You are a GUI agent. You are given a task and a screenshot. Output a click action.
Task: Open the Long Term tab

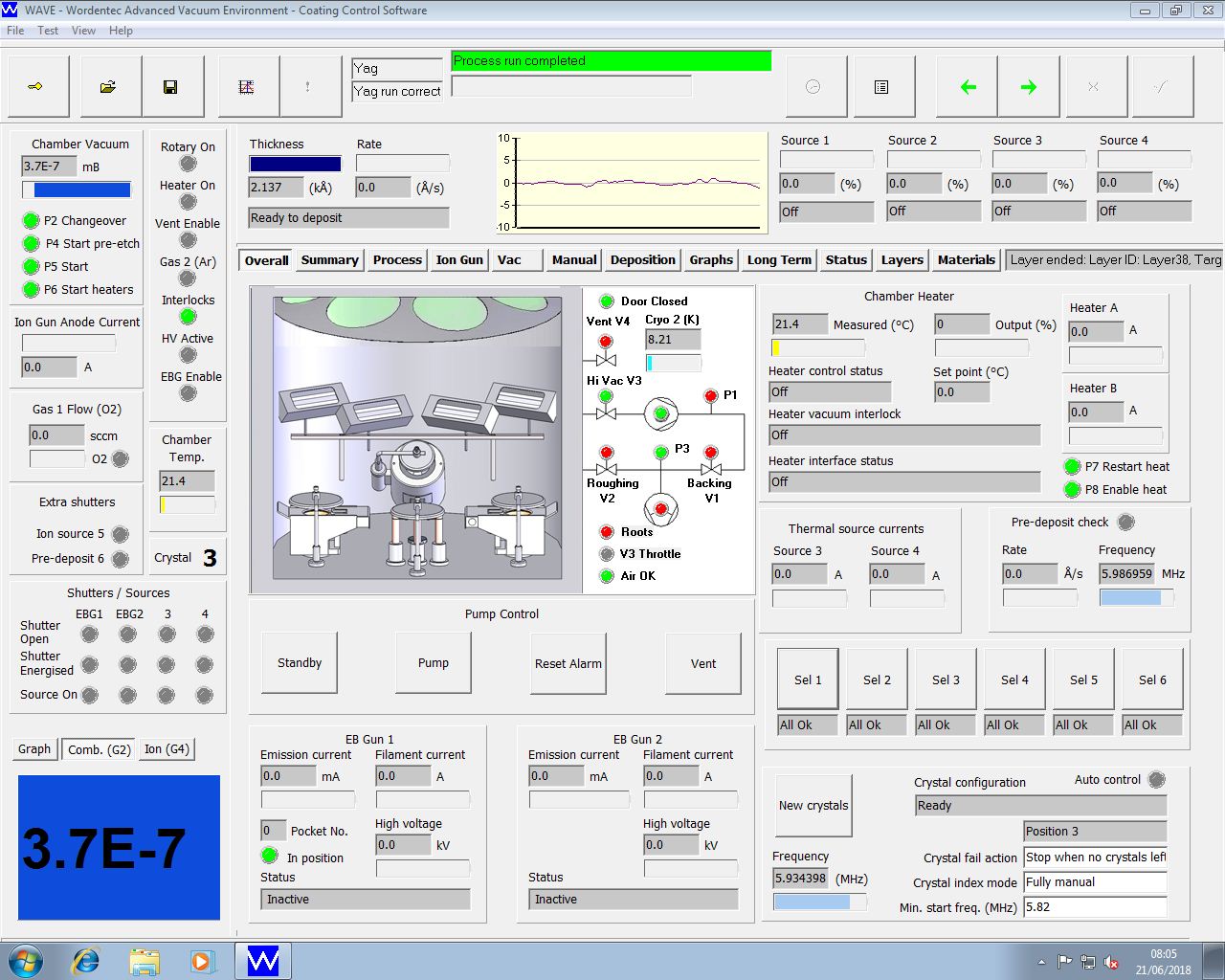779,260
